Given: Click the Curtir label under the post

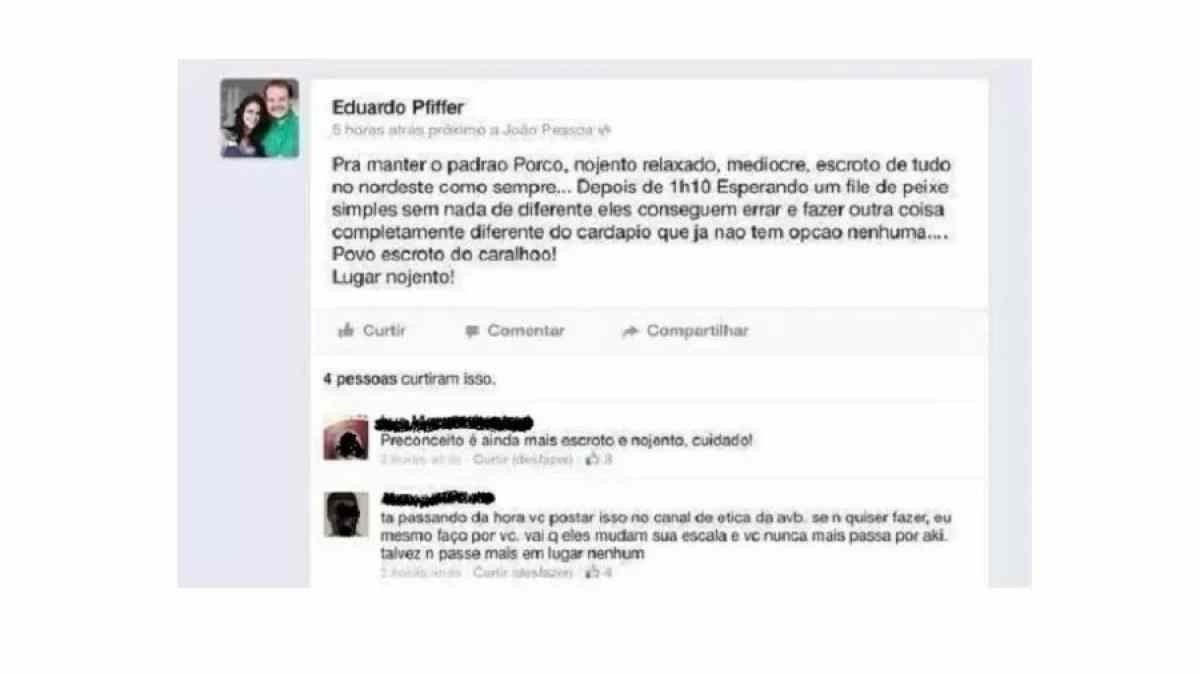Looking at the screenshot, I should tap(384, 331).
